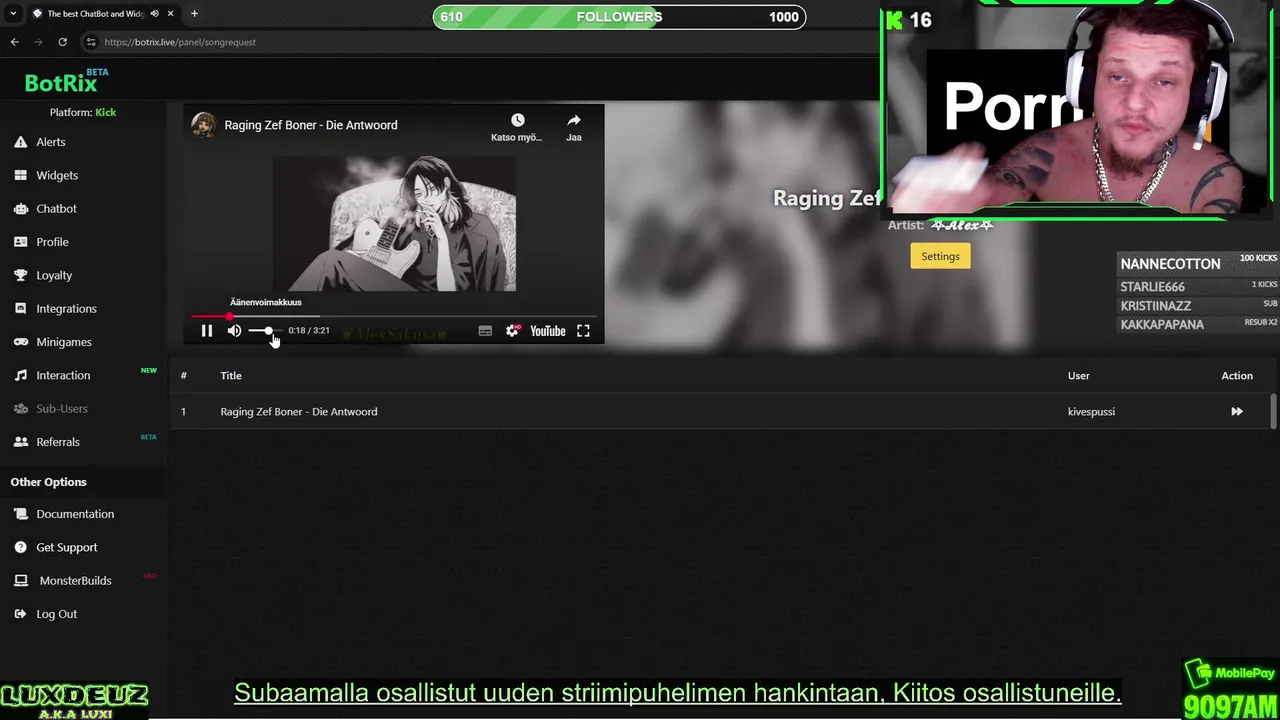Open Interaction in the sidebar
The image size is (1280, 720).
click(x=63, y=375)
